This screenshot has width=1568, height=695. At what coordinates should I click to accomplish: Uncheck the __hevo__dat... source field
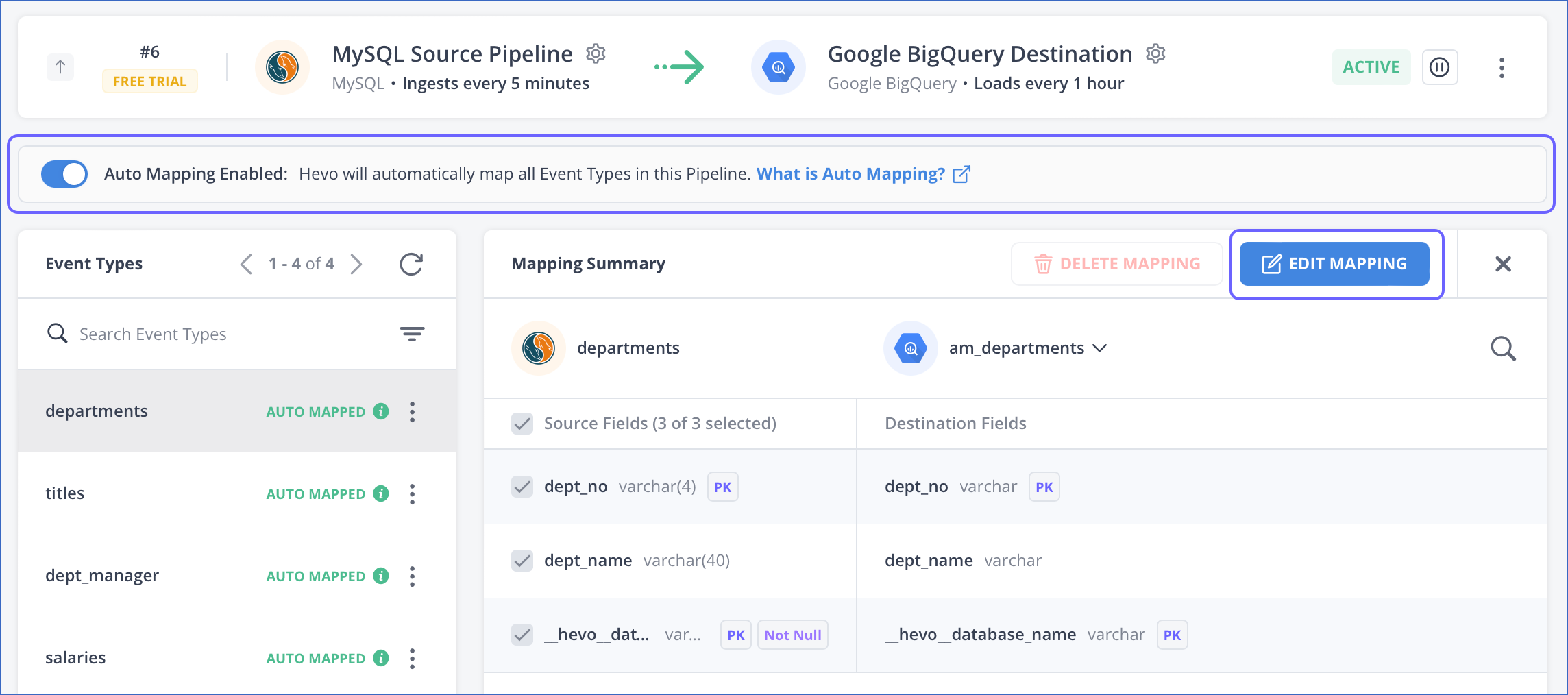[522, 635]
